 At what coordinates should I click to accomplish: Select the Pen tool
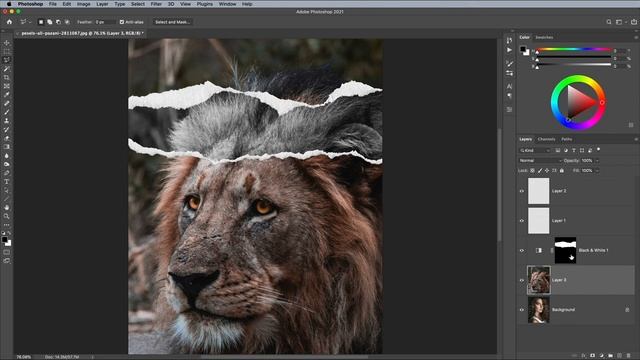7,173
